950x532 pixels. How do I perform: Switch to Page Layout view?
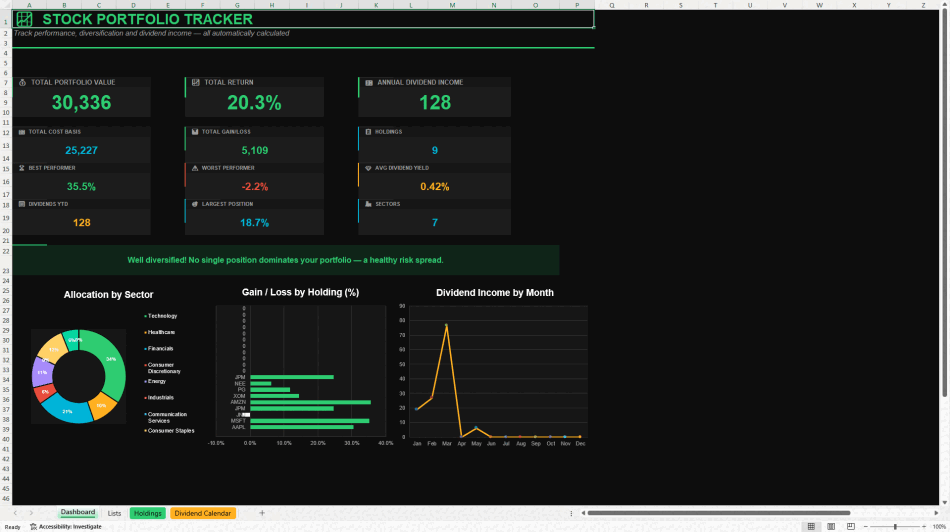click(831, 527)
